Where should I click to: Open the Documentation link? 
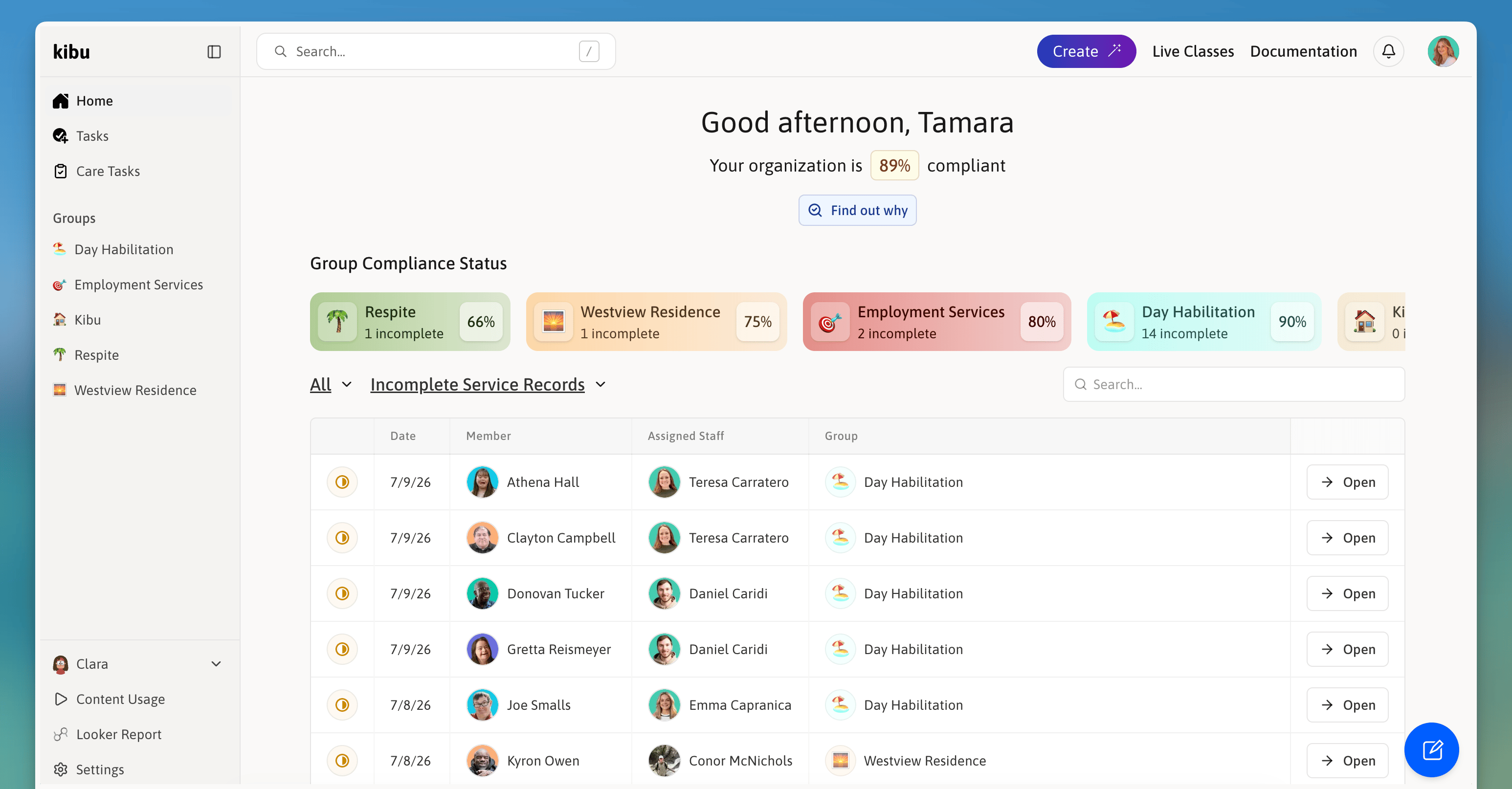pos(1304,52)
